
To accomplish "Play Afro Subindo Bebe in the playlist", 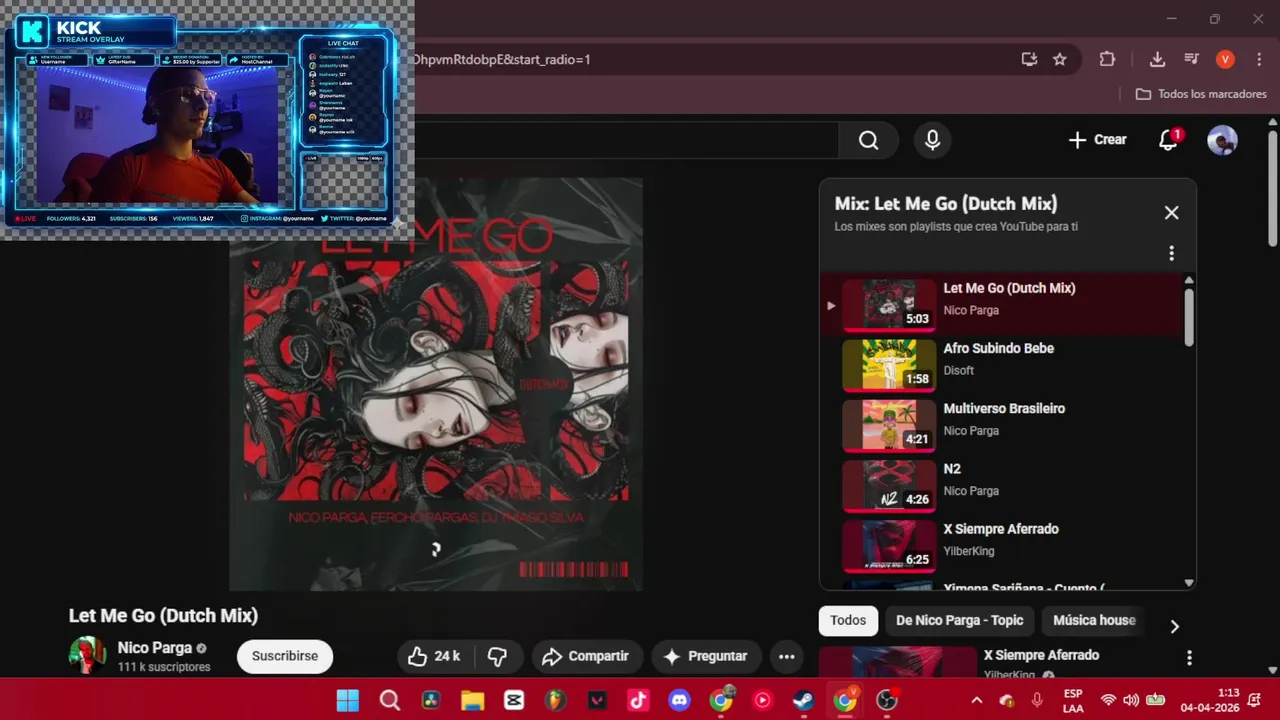I will coord(1003,363).
